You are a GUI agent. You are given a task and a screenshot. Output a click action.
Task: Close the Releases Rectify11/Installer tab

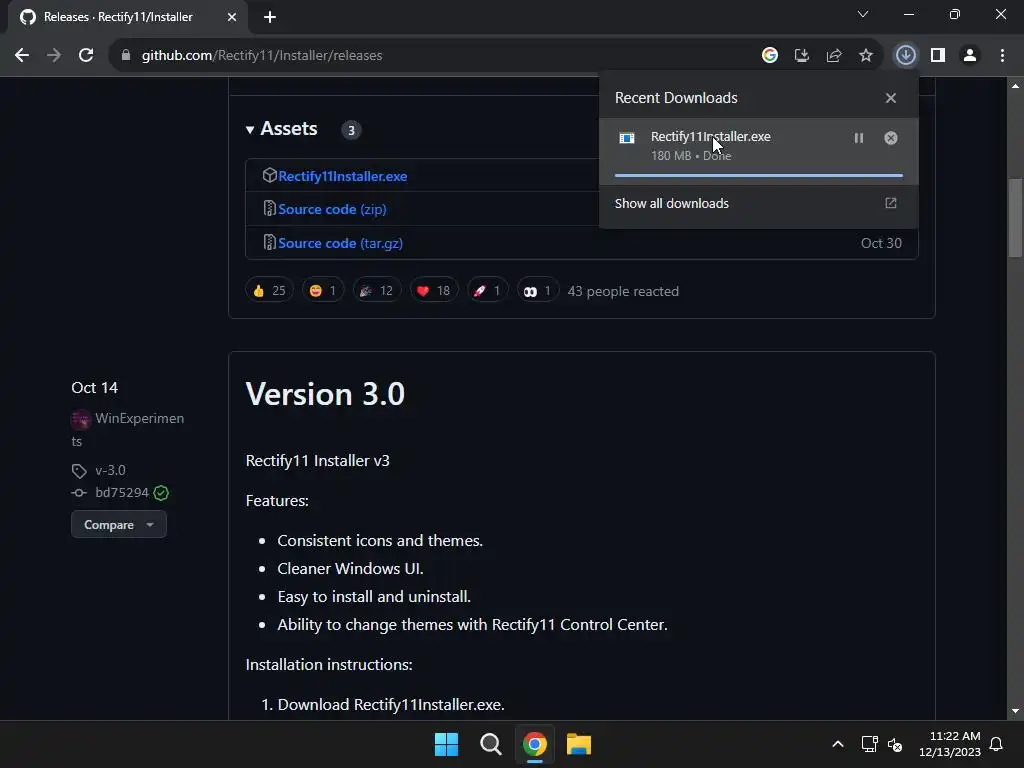(x=232, y=17)
